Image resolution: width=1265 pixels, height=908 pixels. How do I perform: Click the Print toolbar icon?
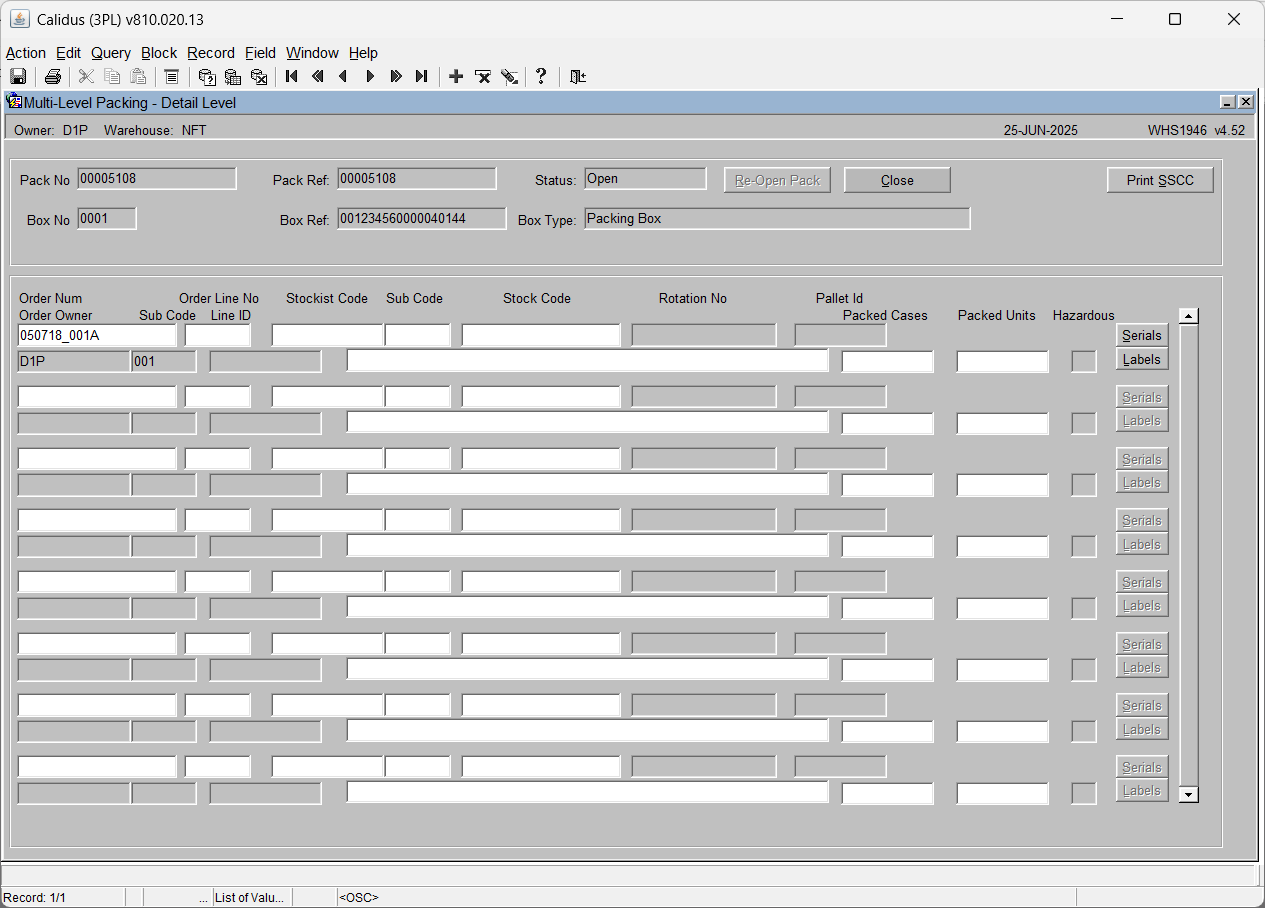coord(53,77)
